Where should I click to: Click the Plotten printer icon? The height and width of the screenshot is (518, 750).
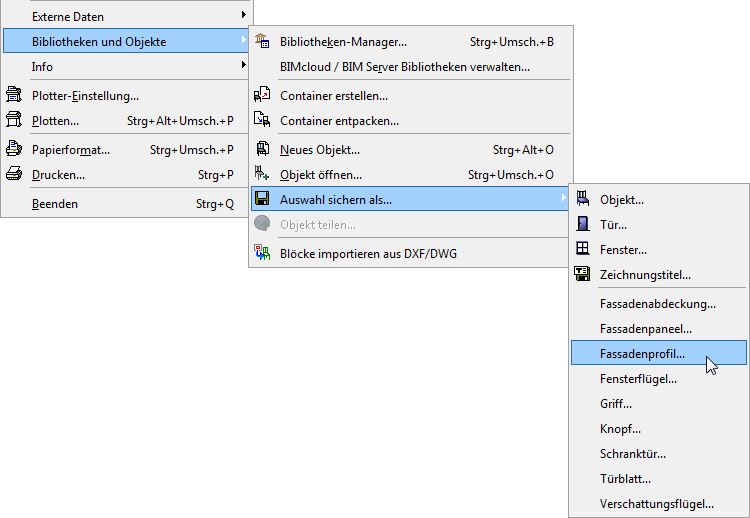(x=14, y=120)
